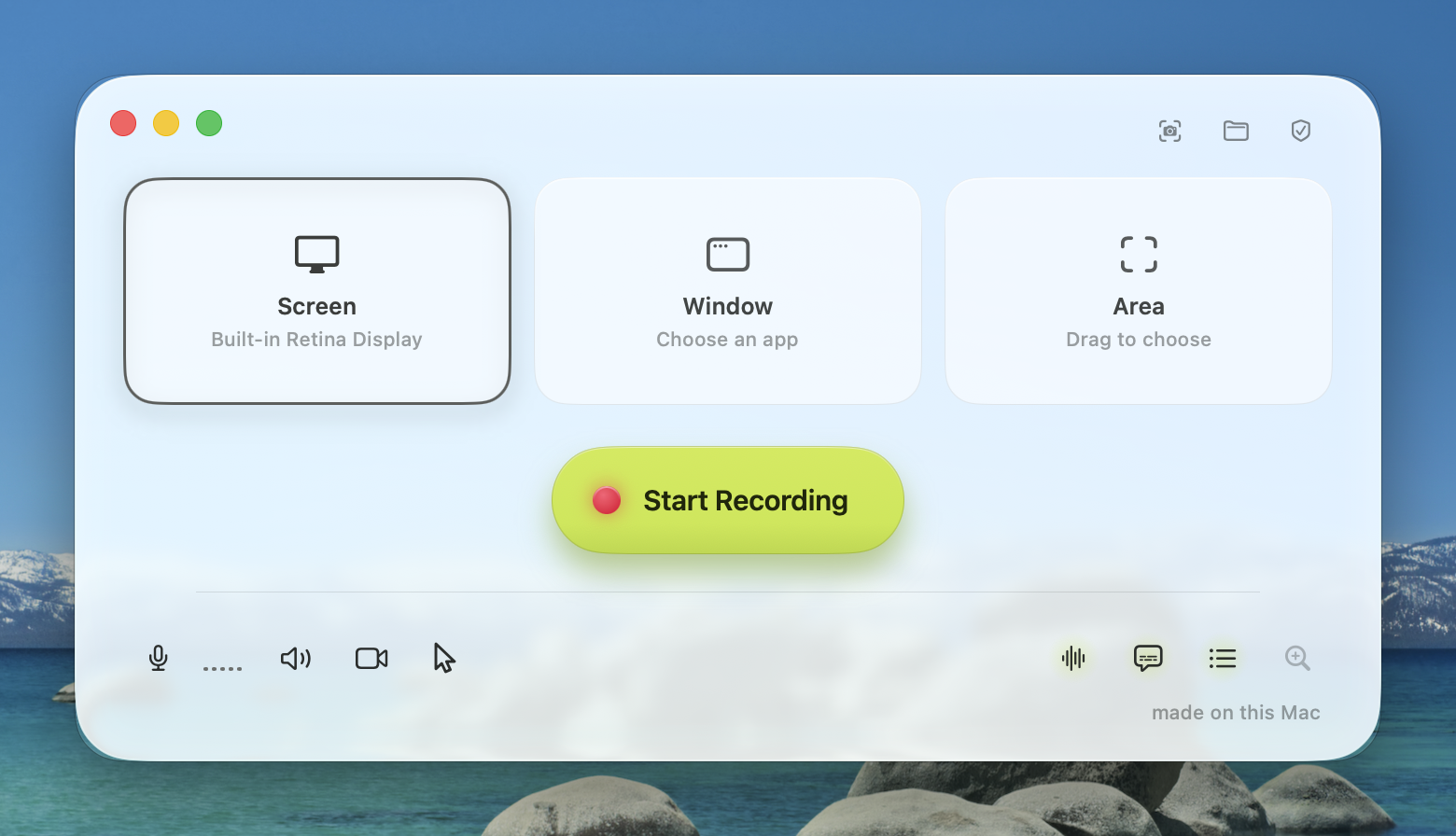Image resolution: width=1456 pixels, height=836 pixels.
Task: Click the captions speech bubble icon
Action: point(1148,659)
